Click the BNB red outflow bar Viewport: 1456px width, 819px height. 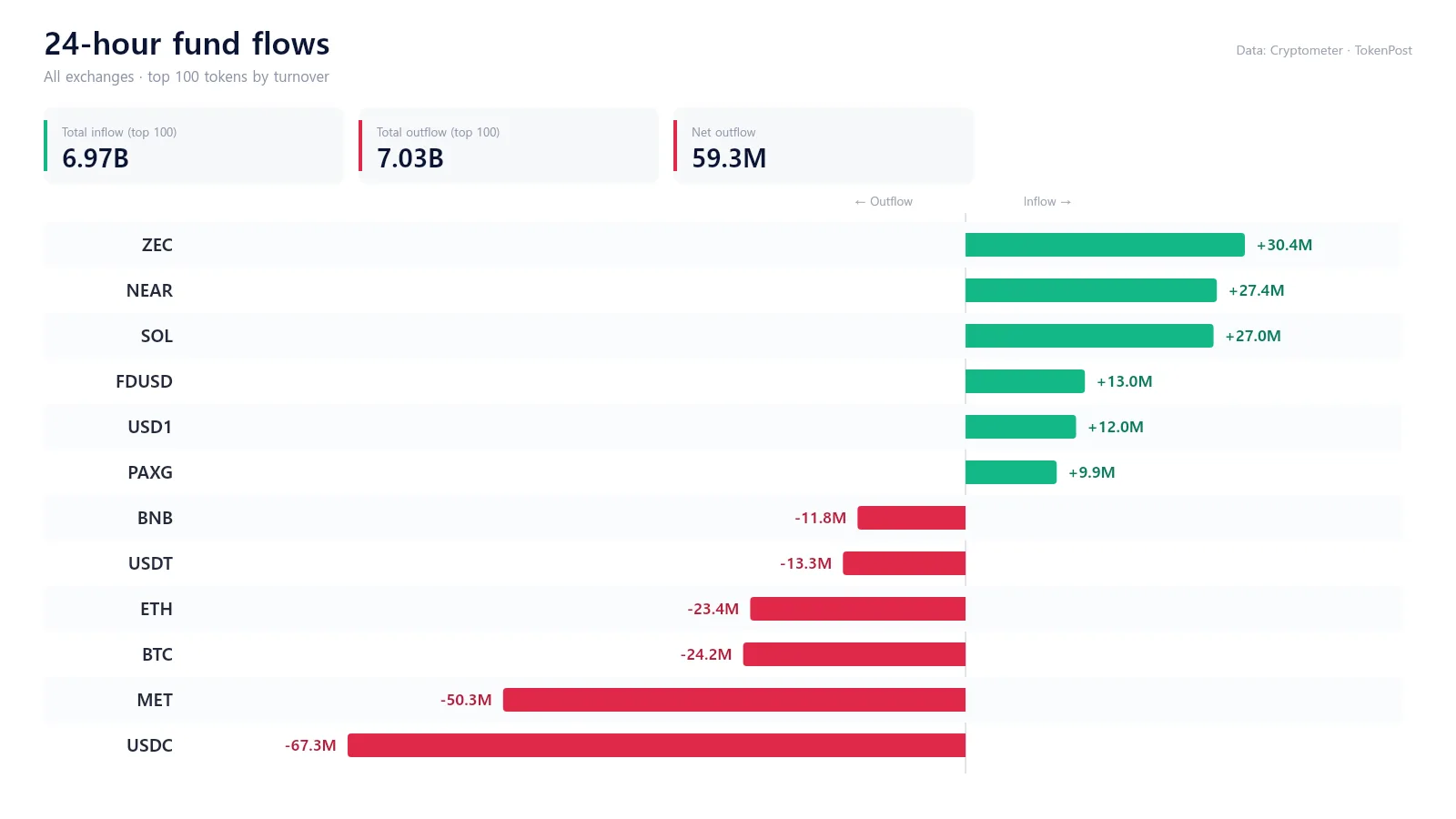(x=911, y=518)
